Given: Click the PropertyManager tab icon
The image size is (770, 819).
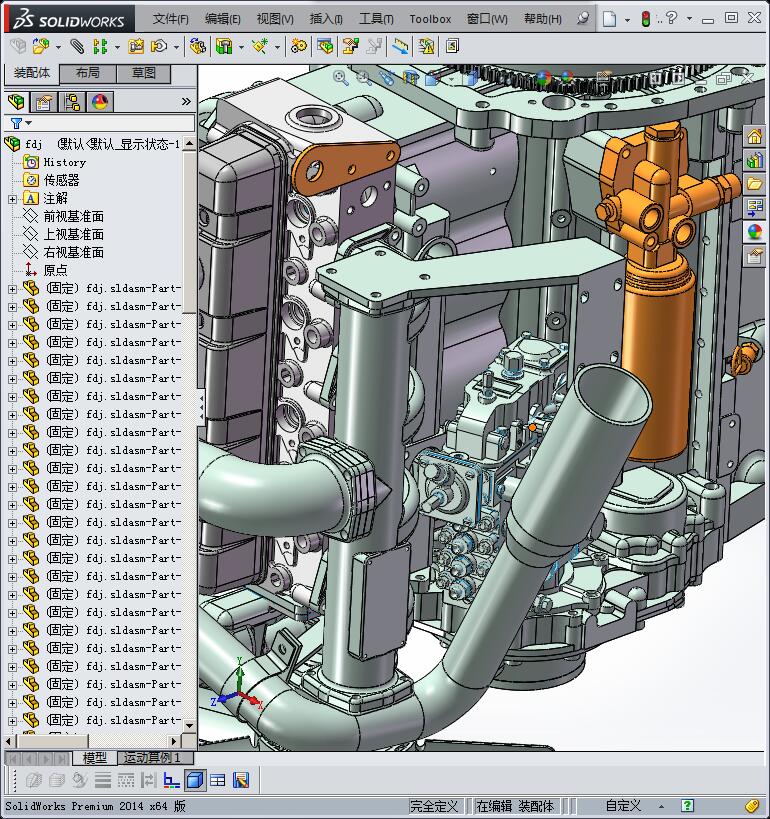Looking at the screenshot, I should tap(44, 102).
